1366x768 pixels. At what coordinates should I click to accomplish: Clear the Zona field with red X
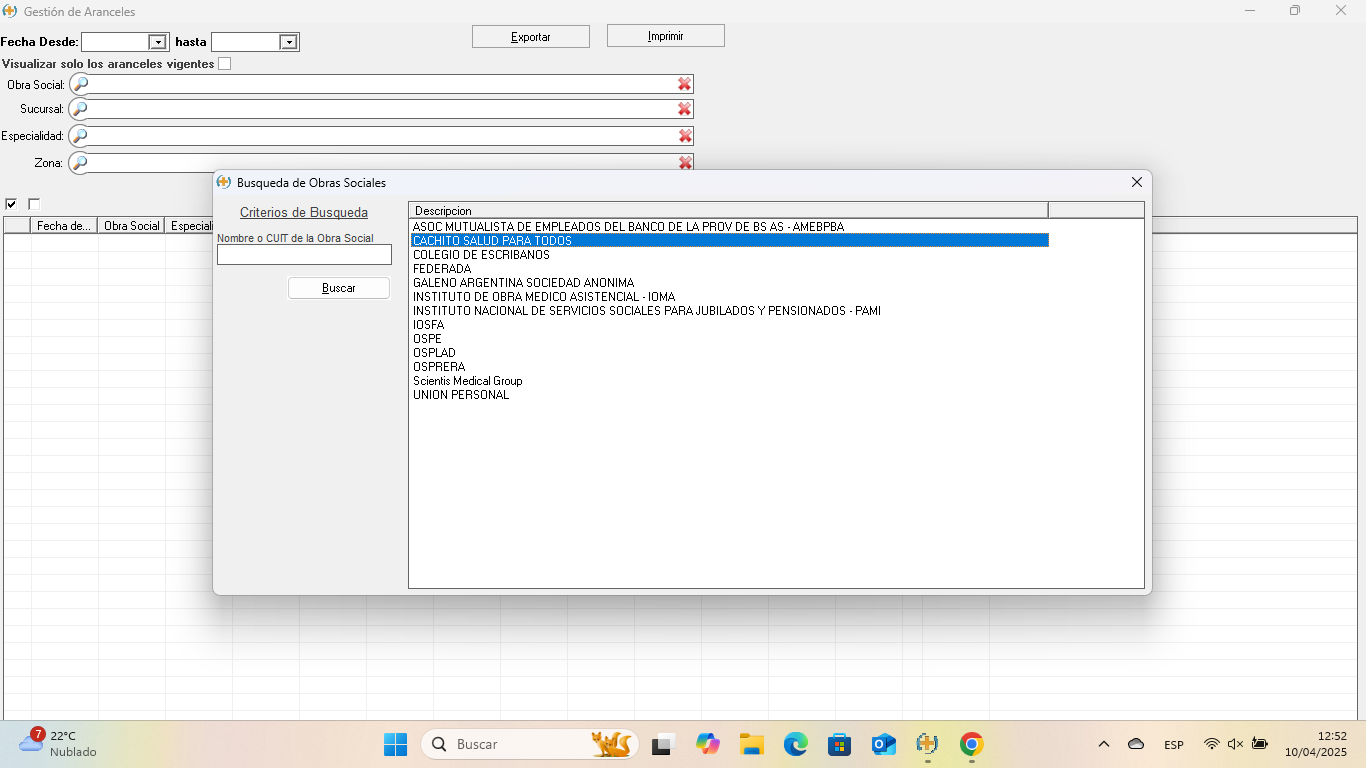[x=685, y=162]
